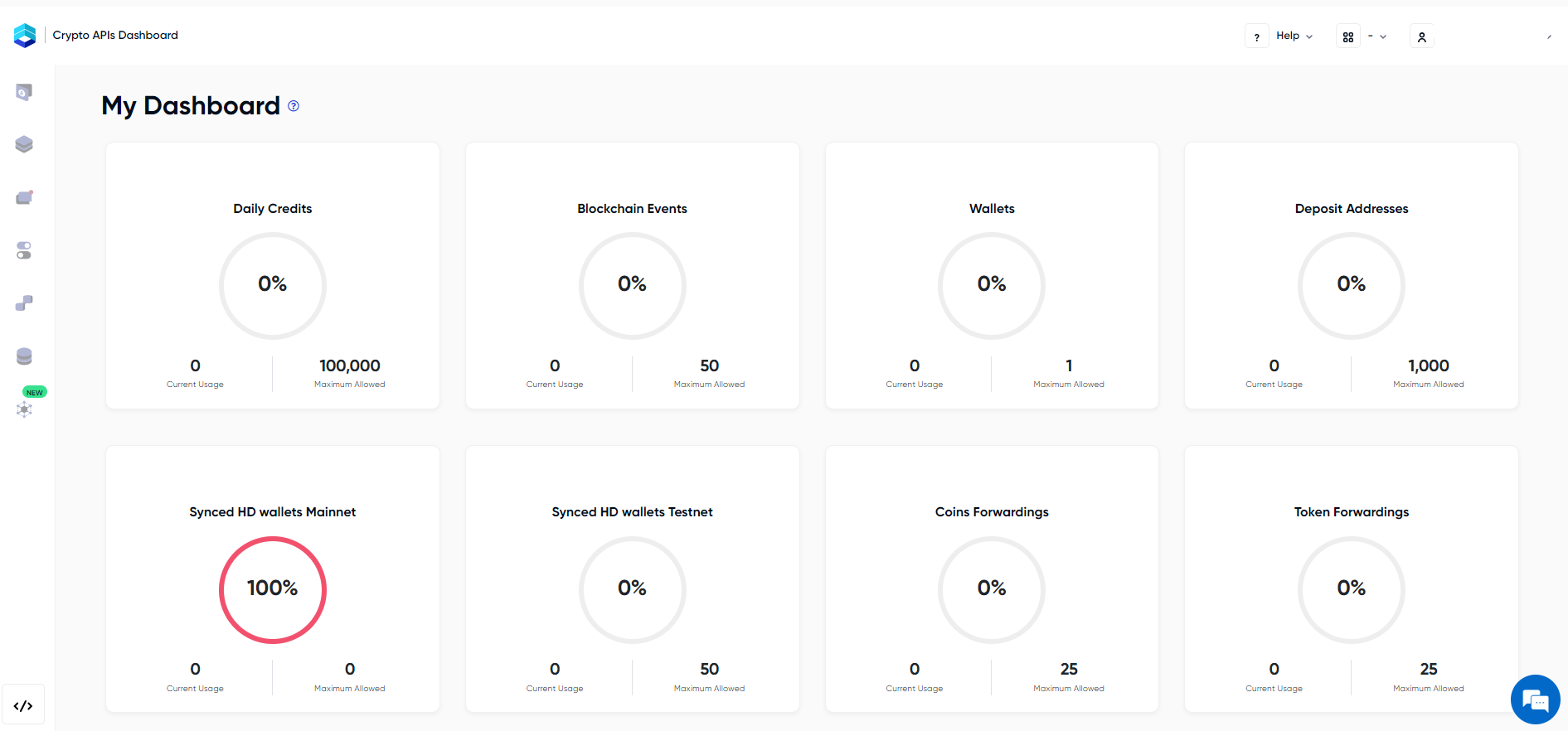1568x731 pixels.
Task: Click the grid apps icon in header
Action: point(1348,36)
